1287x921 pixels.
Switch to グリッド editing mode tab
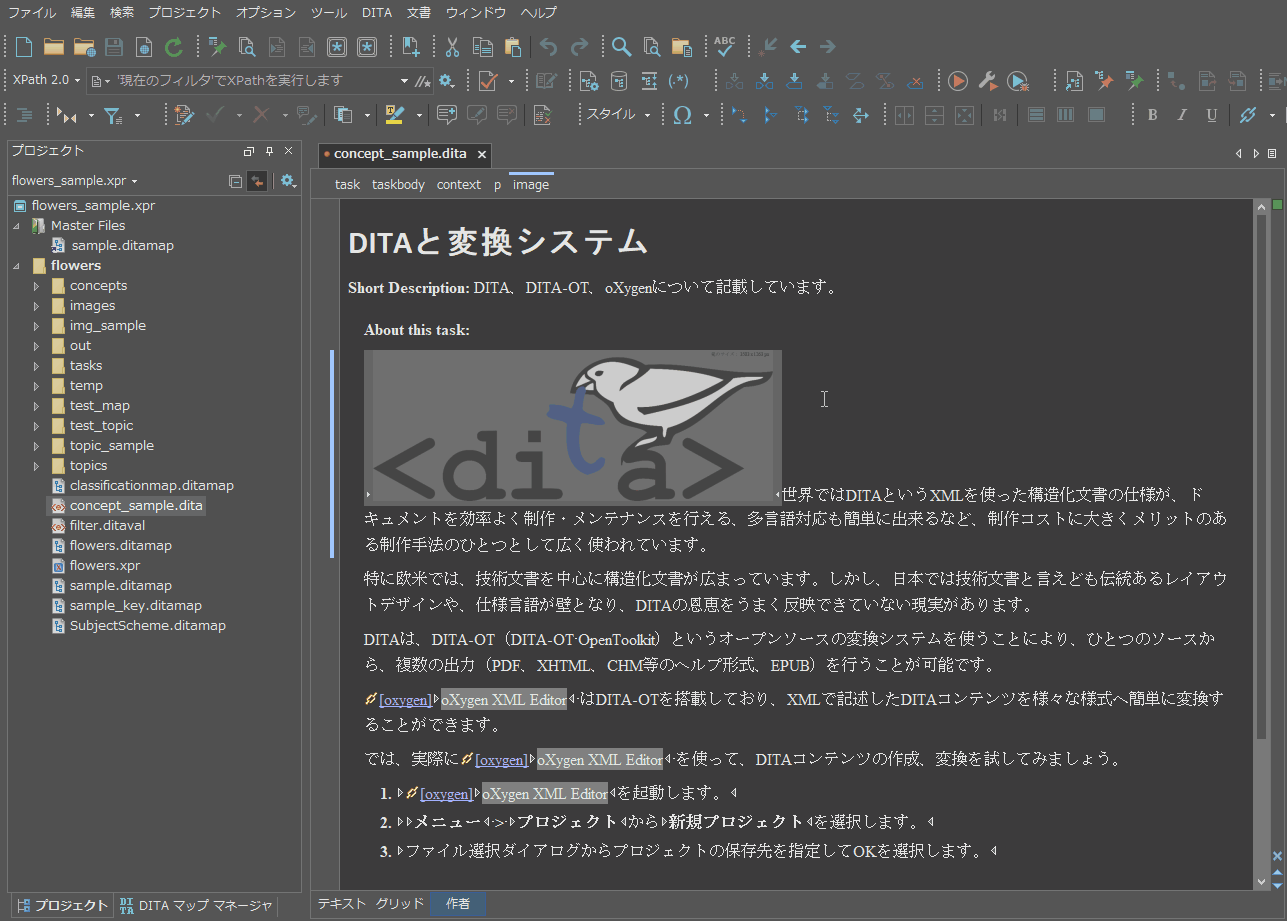[400, 903]
